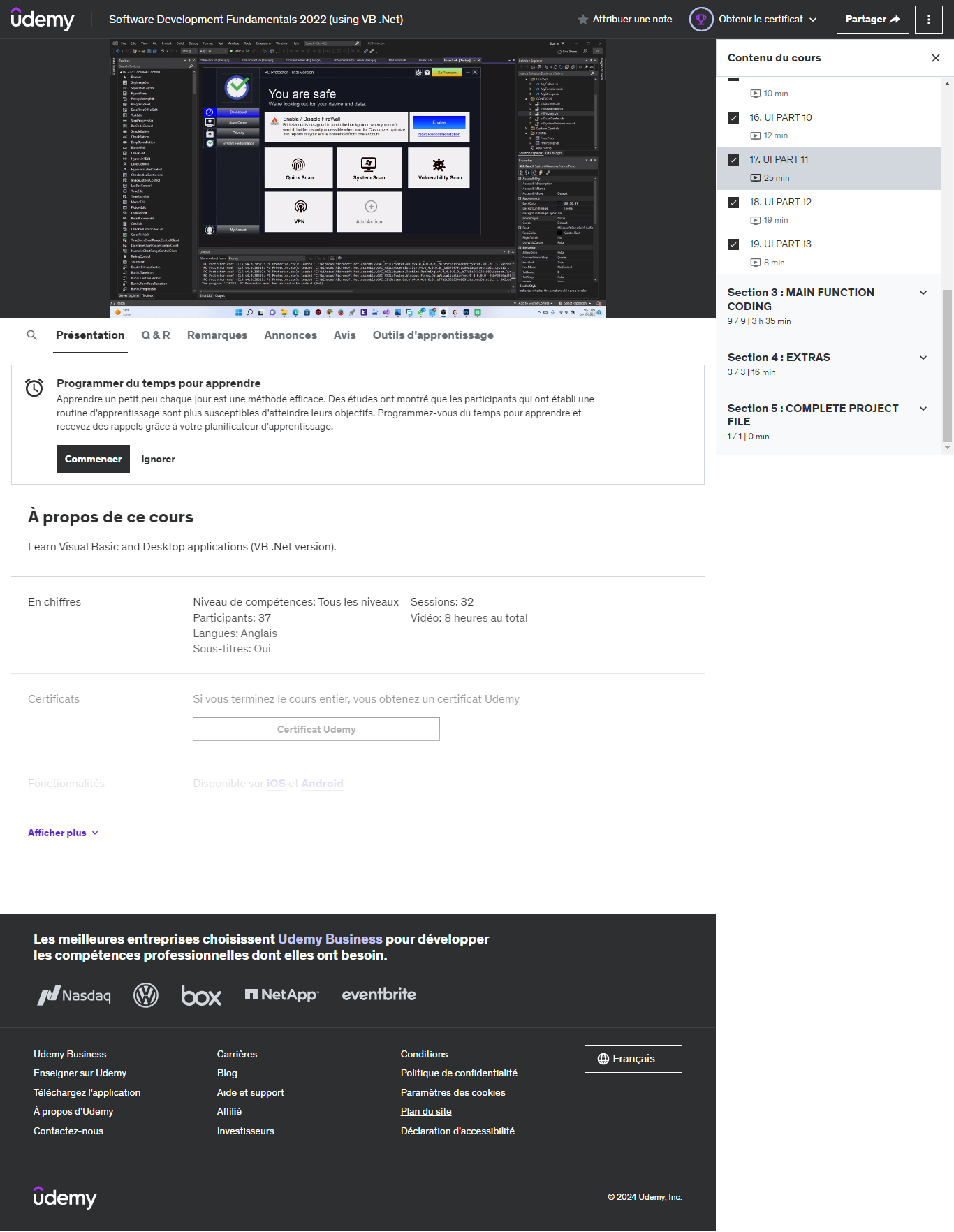Viewport: 954px width, 1232px height.
Task: Switch to the Q & R tab
Action: pyautogui.click(x=156, y=335)
